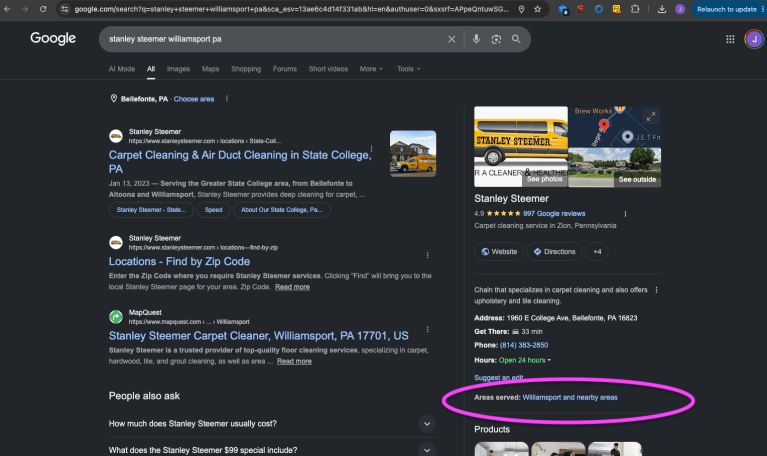This screenshot has height=456, width=767.
Task: Switch to the Short videos tab
Action: click(328, 69)
